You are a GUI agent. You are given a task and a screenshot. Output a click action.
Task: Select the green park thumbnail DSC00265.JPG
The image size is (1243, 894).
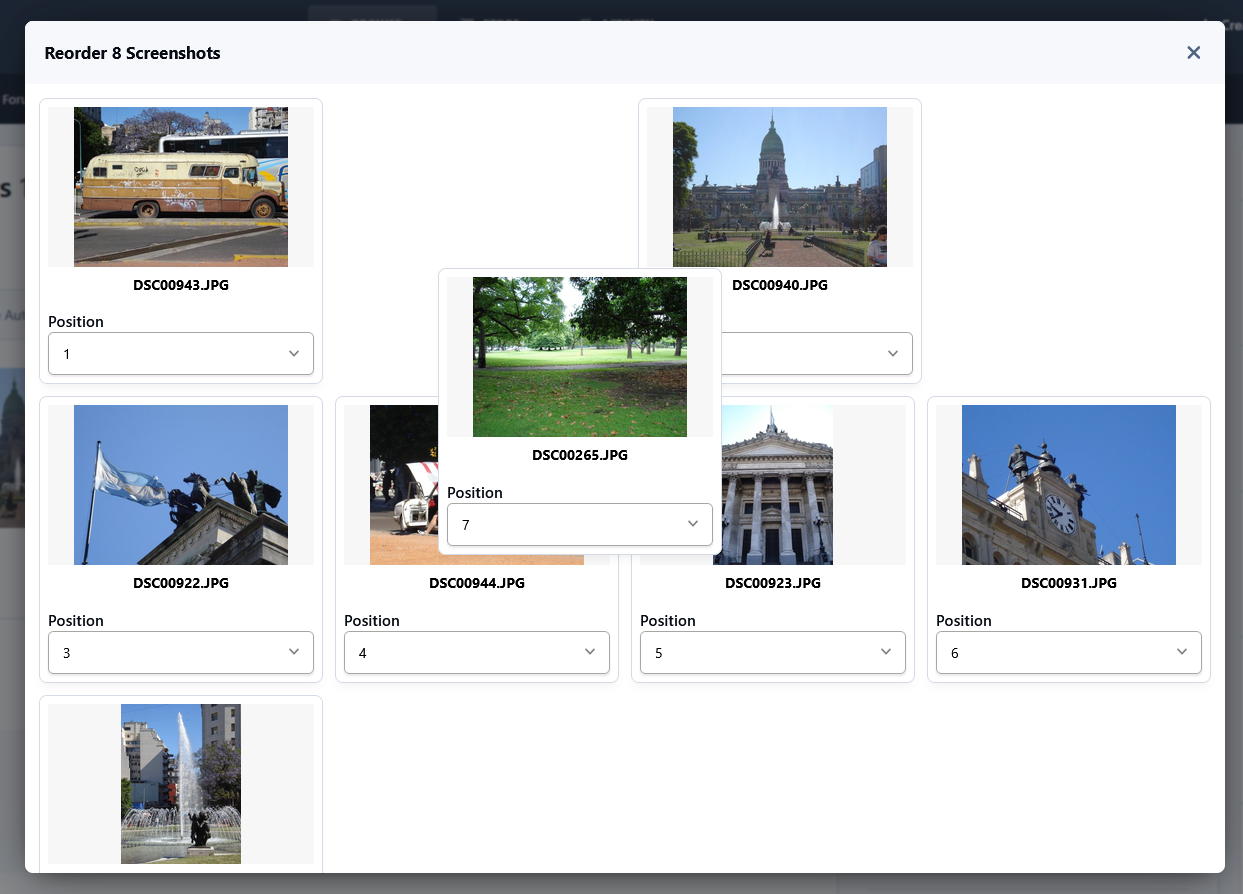(x=580, y=357)
